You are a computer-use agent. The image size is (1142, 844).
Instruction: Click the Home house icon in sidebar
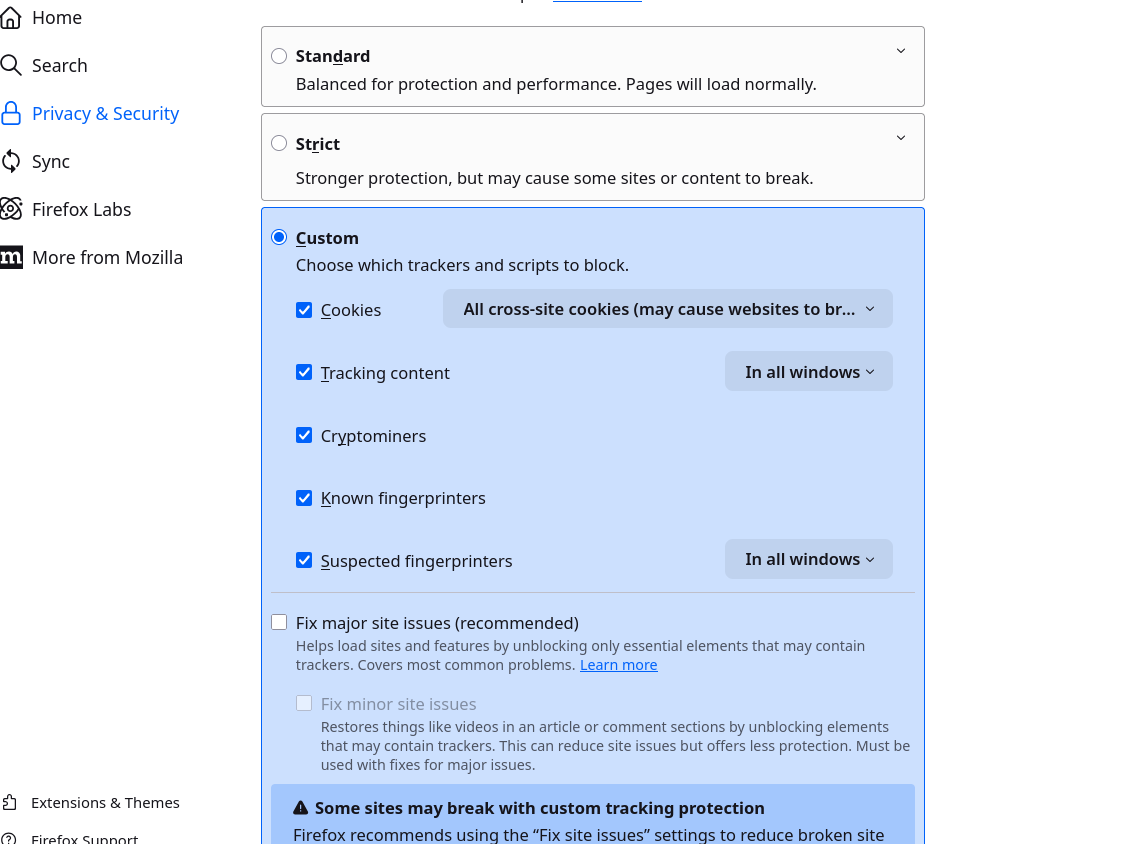tap(11, 17)
